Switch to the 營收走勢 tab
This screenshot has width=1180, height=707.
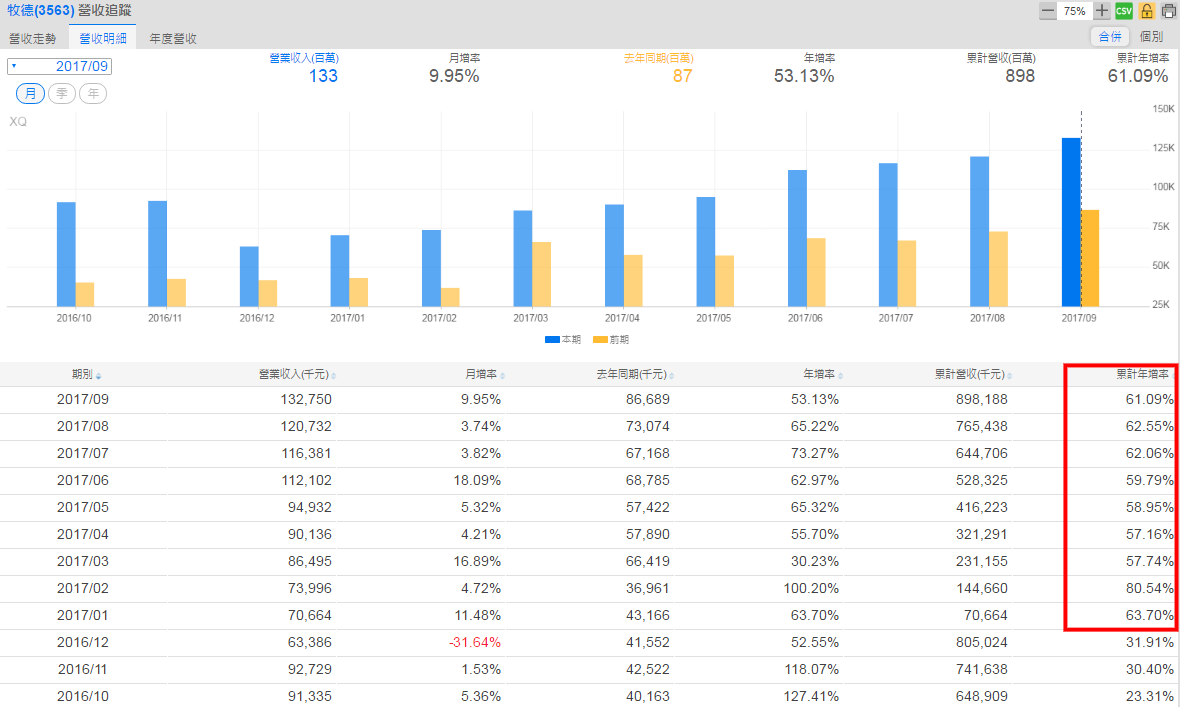pyautogui.click(x=32, y=38)
